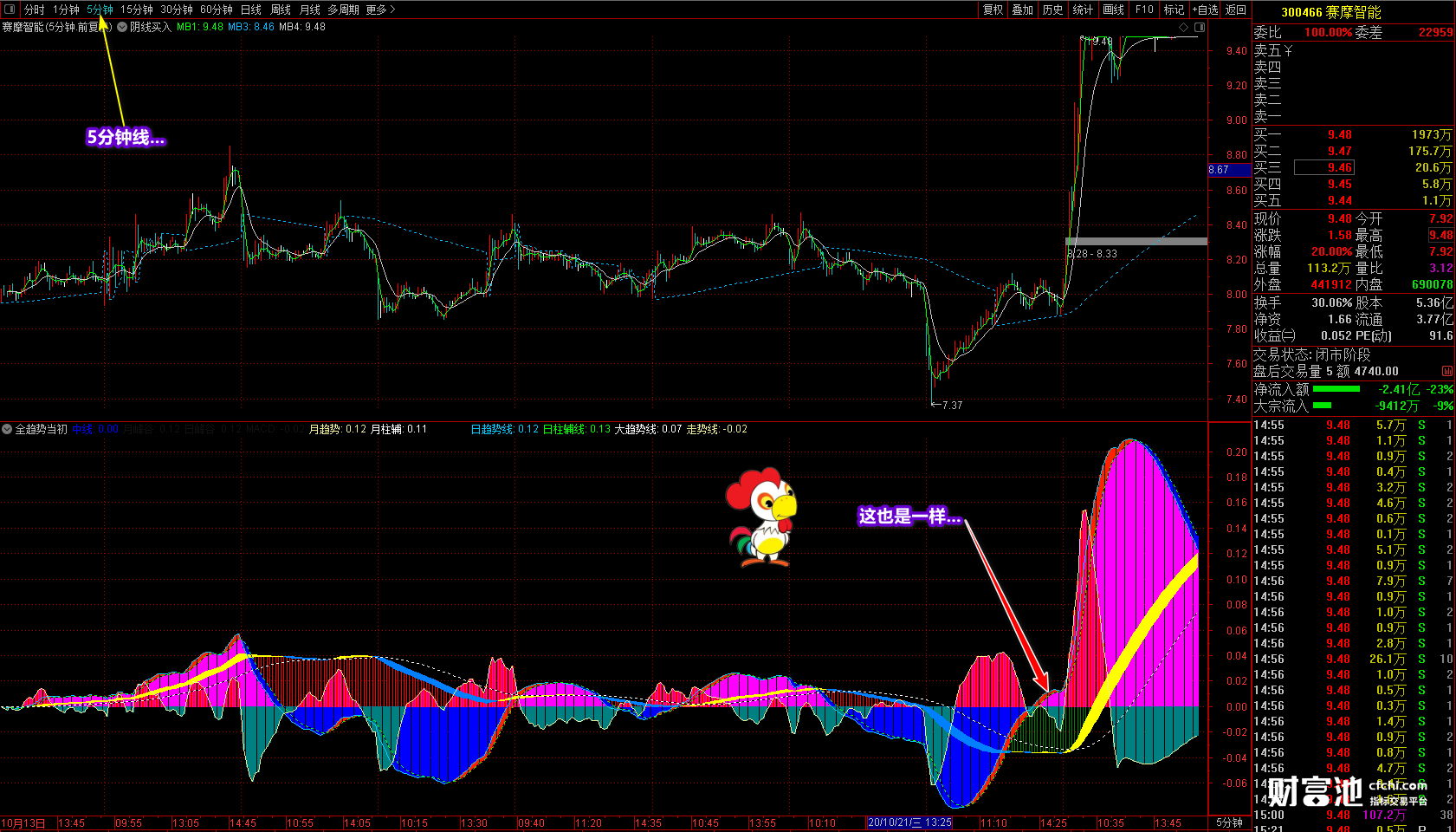Image resolution: width=1456 pixels, height=832 pixels.
Task: Open the after-hours volume chart icon
Action: (1447, 371)
